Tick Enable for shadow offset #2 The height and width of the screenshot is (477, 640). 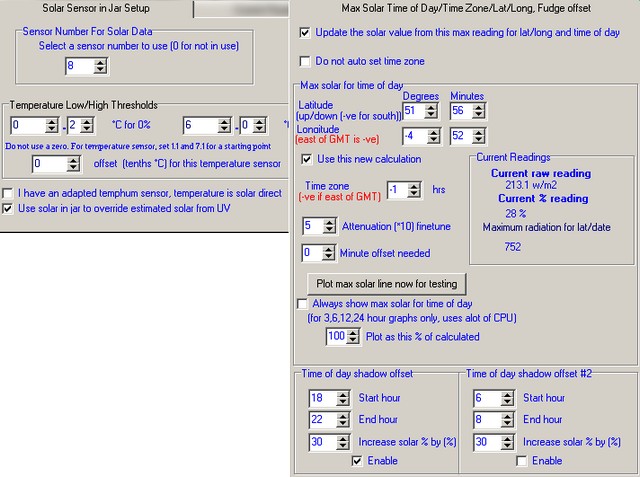[x=521, y=461]
